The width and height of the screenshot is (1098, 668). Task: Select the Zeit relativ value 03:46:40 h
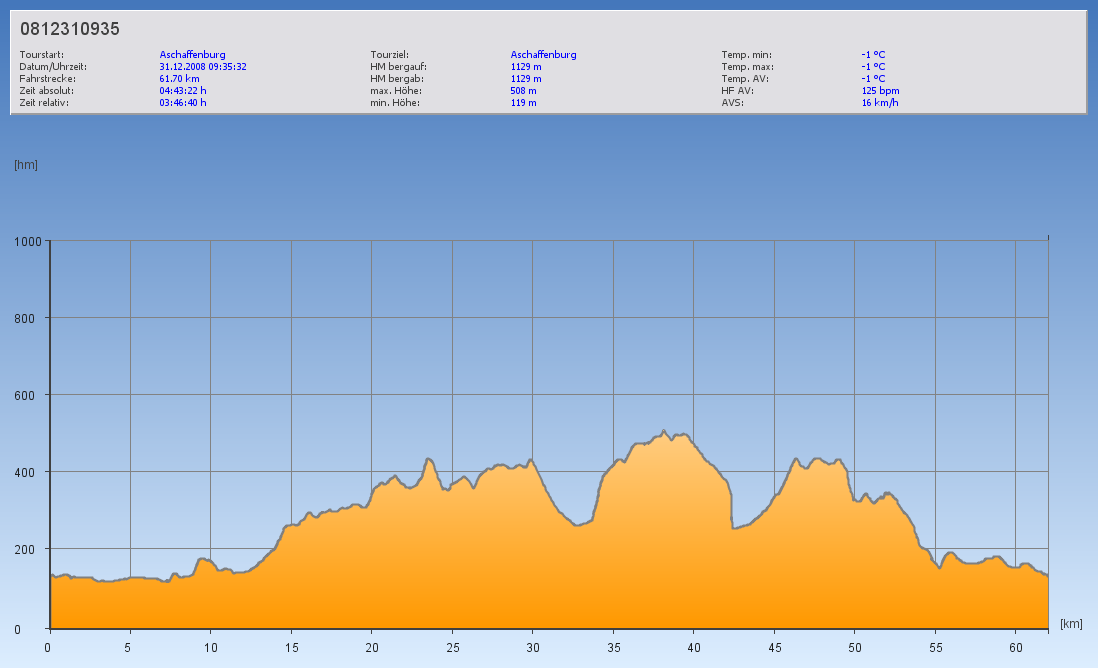point(183,102)
